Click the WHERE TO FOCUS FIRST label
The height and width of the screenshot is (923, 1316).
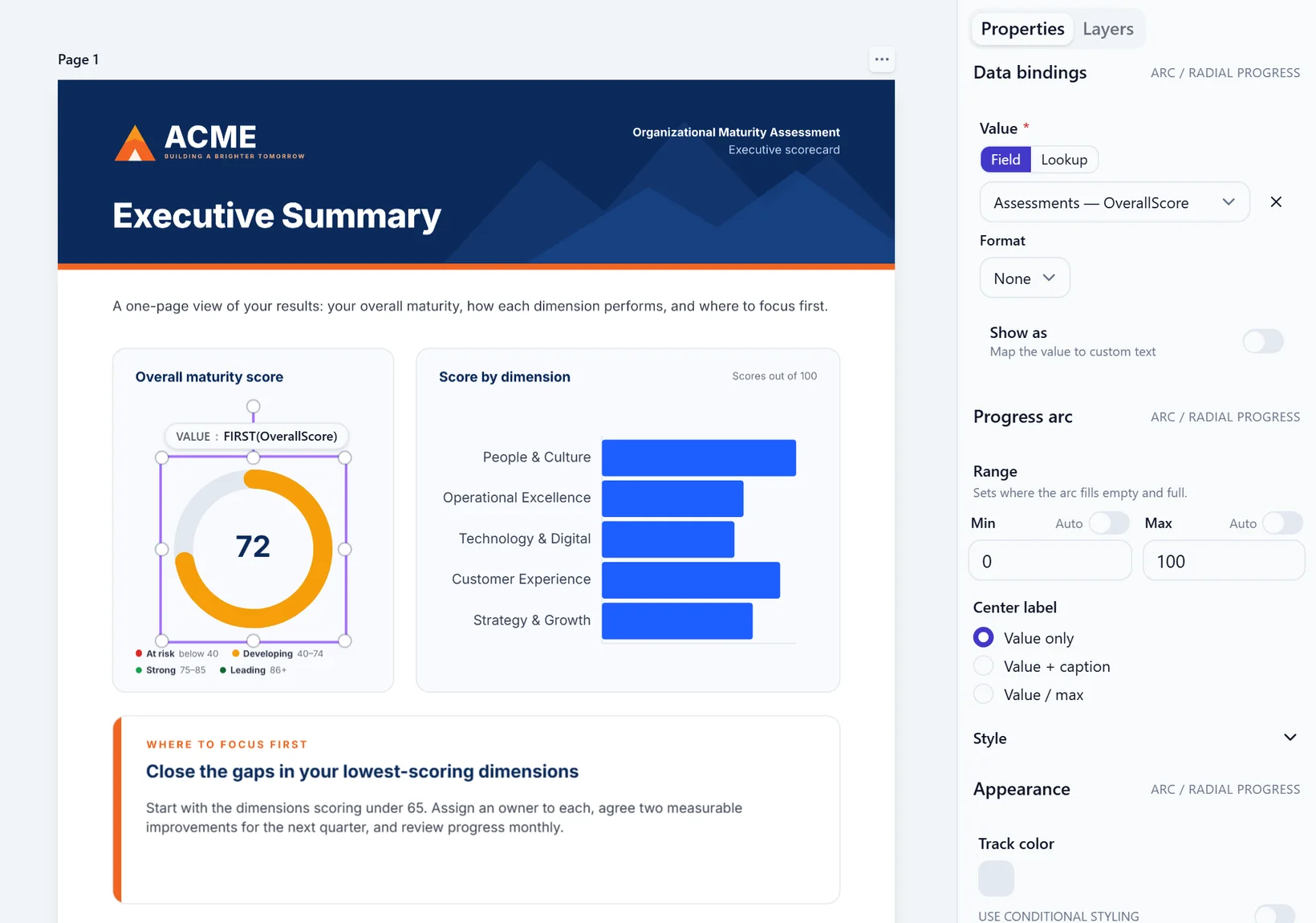(227, 745)
